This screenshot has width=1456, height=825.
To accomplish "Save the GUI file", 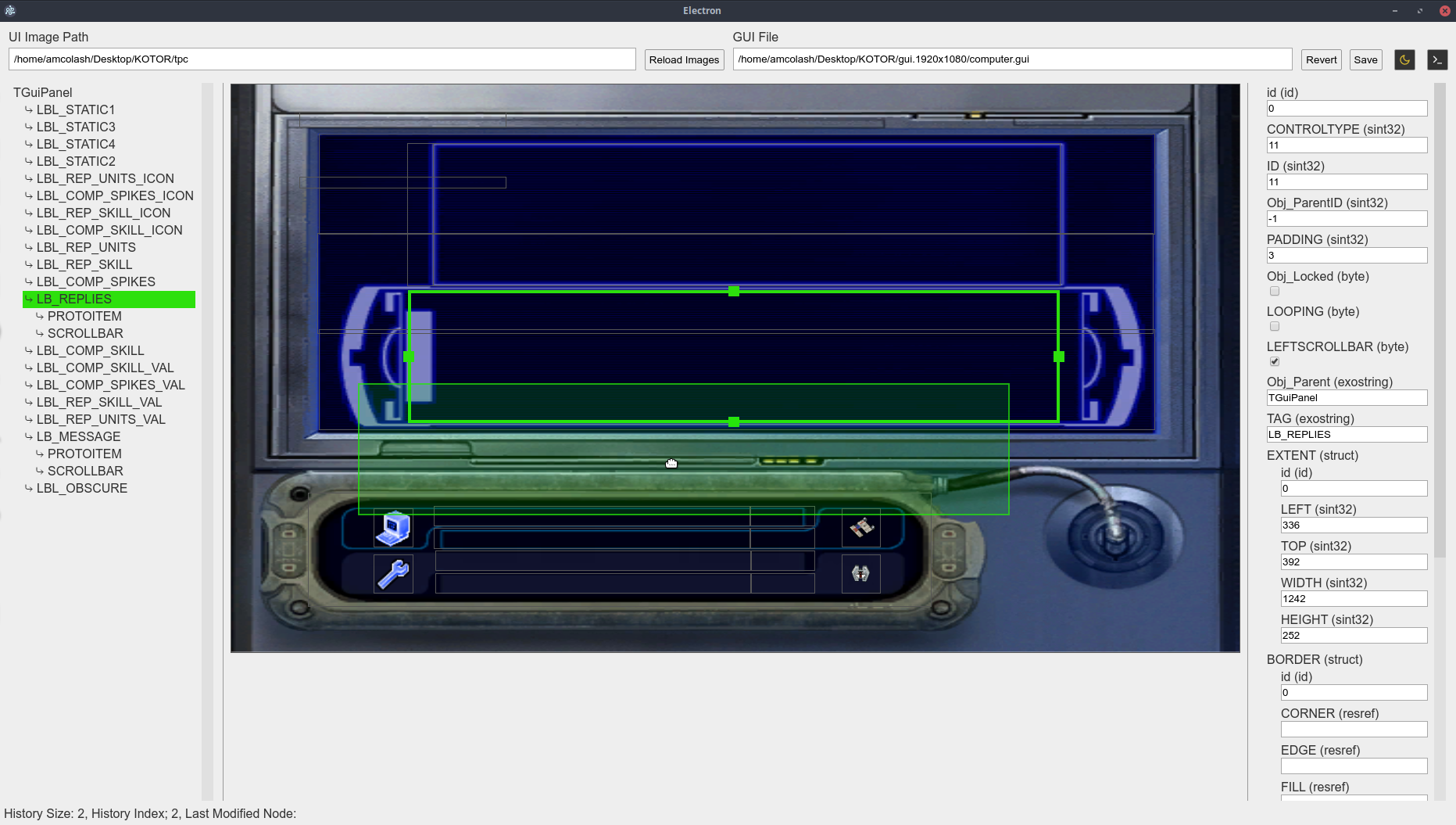I will tap(1365, 59).
